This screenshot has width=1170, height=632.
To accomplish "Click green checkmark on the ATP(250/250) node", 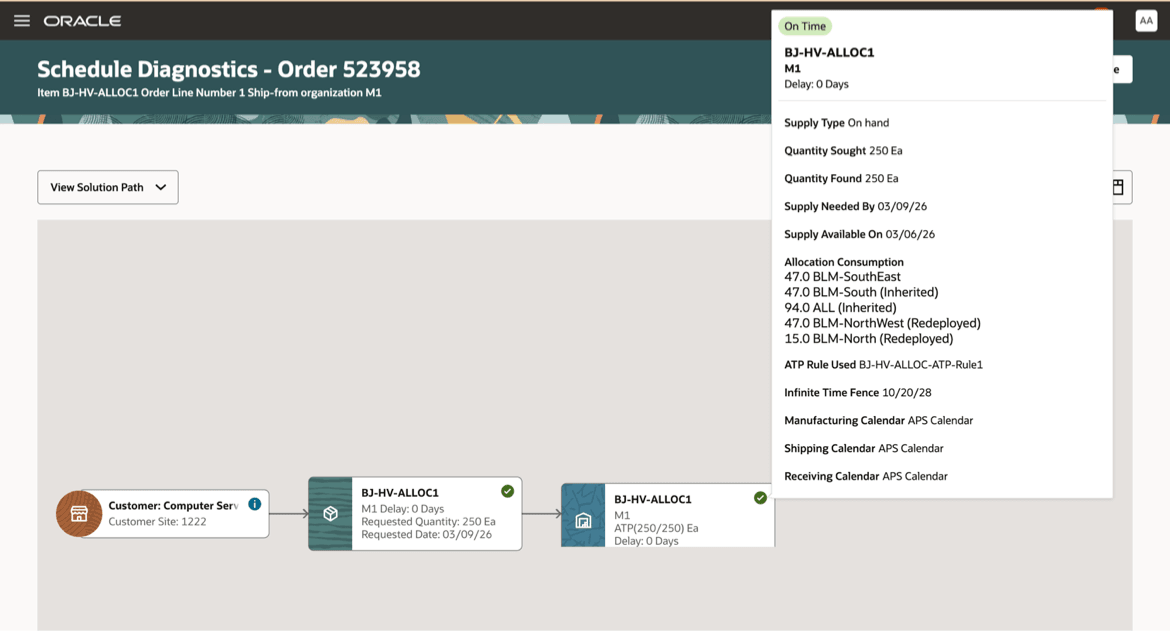I will (x=760, y=498).
